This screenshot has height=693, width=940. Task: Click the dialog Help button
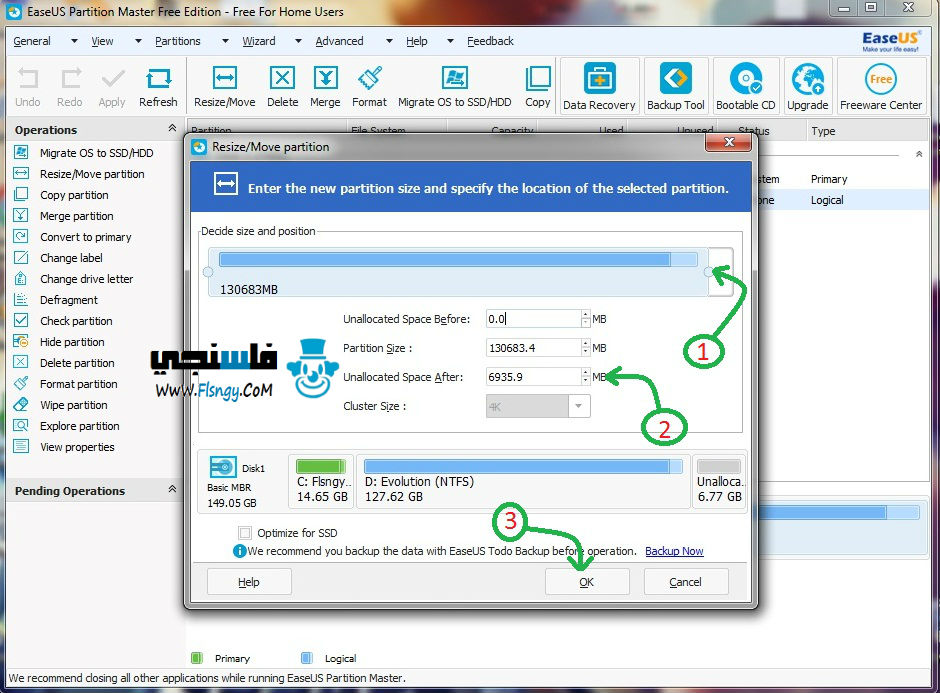(x=249, y=581)
